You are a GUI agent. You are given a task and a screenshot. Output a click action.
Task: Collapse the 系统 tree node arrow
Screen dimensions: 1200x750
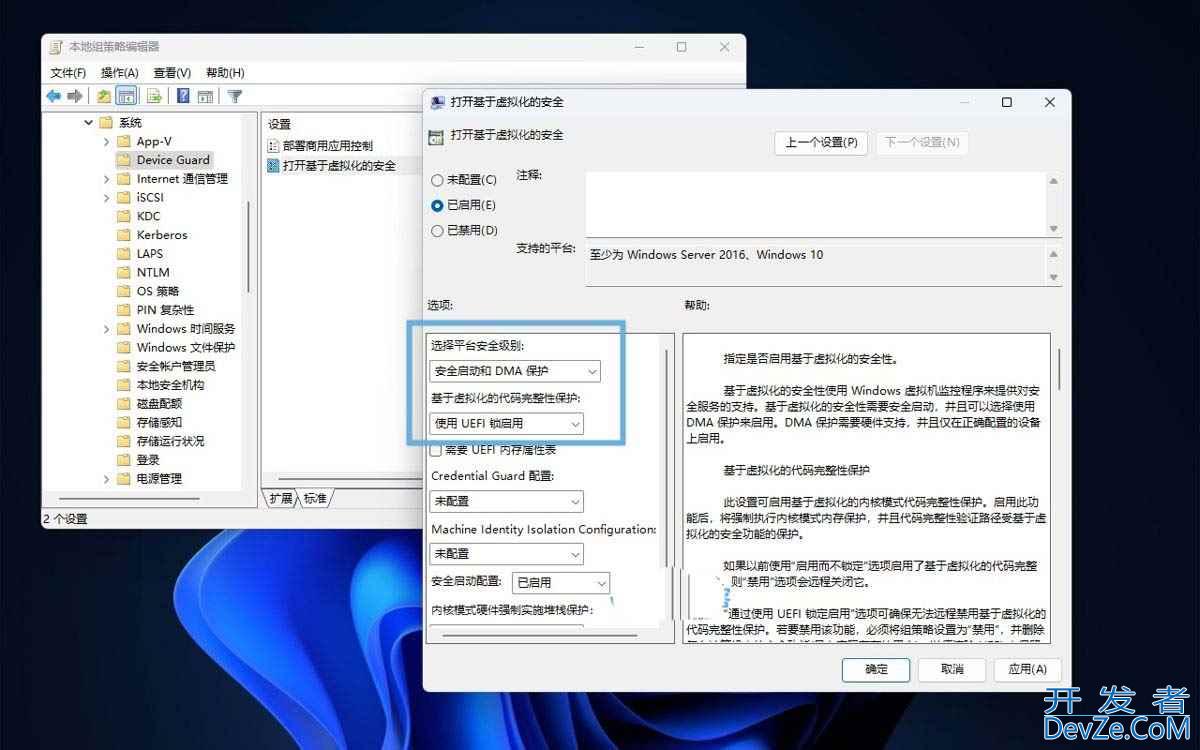point(88,122)
